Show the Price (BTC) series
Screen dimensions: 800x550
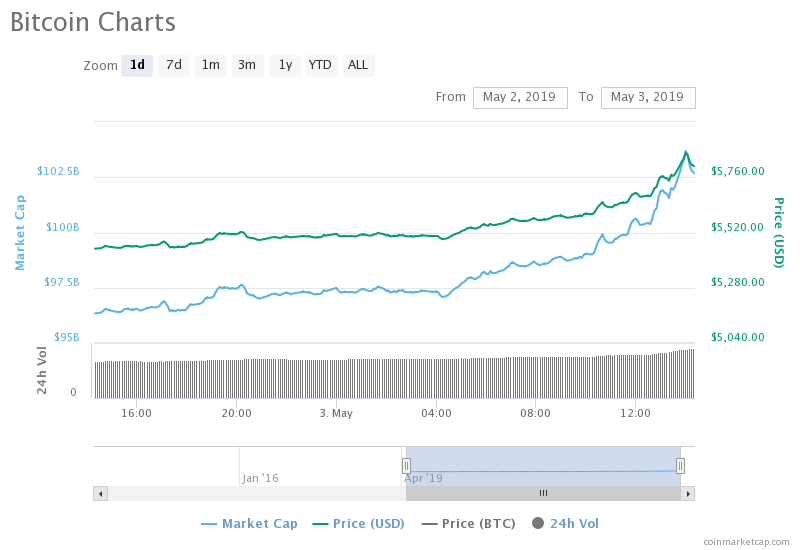pos(472,523)
